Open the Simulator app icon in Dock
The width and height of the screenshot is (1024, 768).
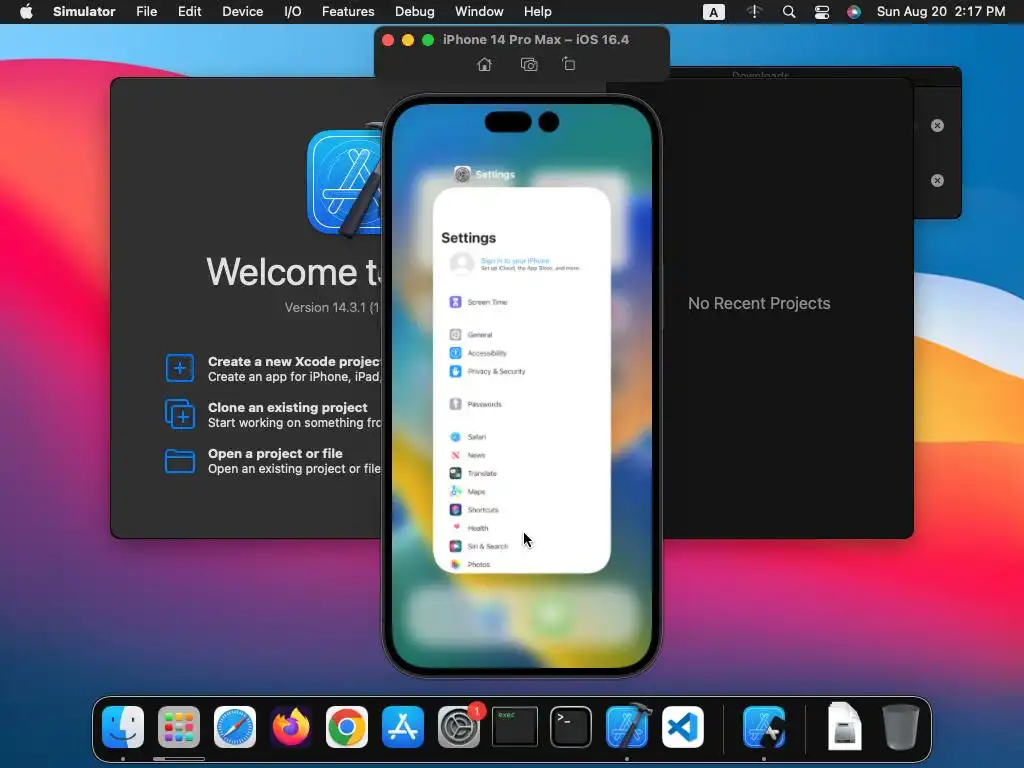[764, 727]
